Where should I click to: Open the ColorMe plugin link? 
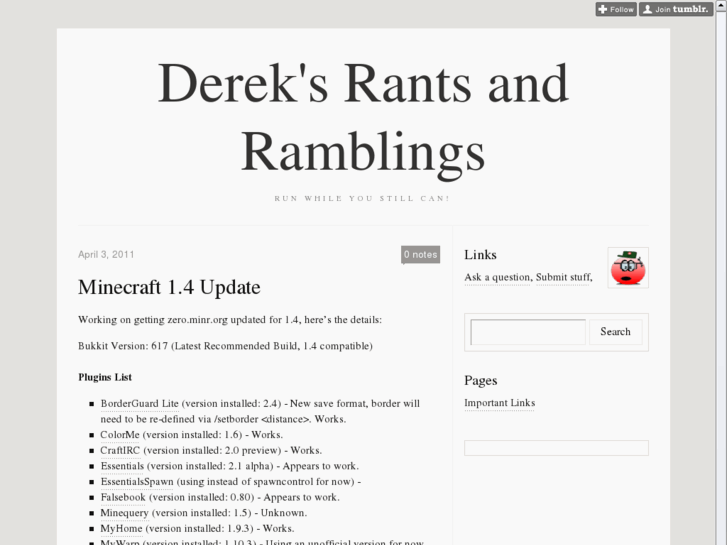120,435
